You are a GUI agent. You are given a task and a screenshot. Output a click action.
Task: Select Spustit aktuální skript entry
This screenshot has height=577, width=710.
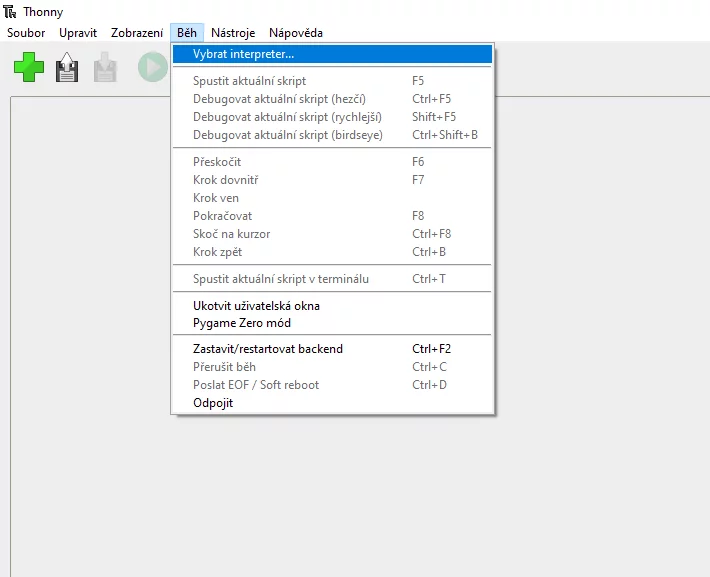332,81
